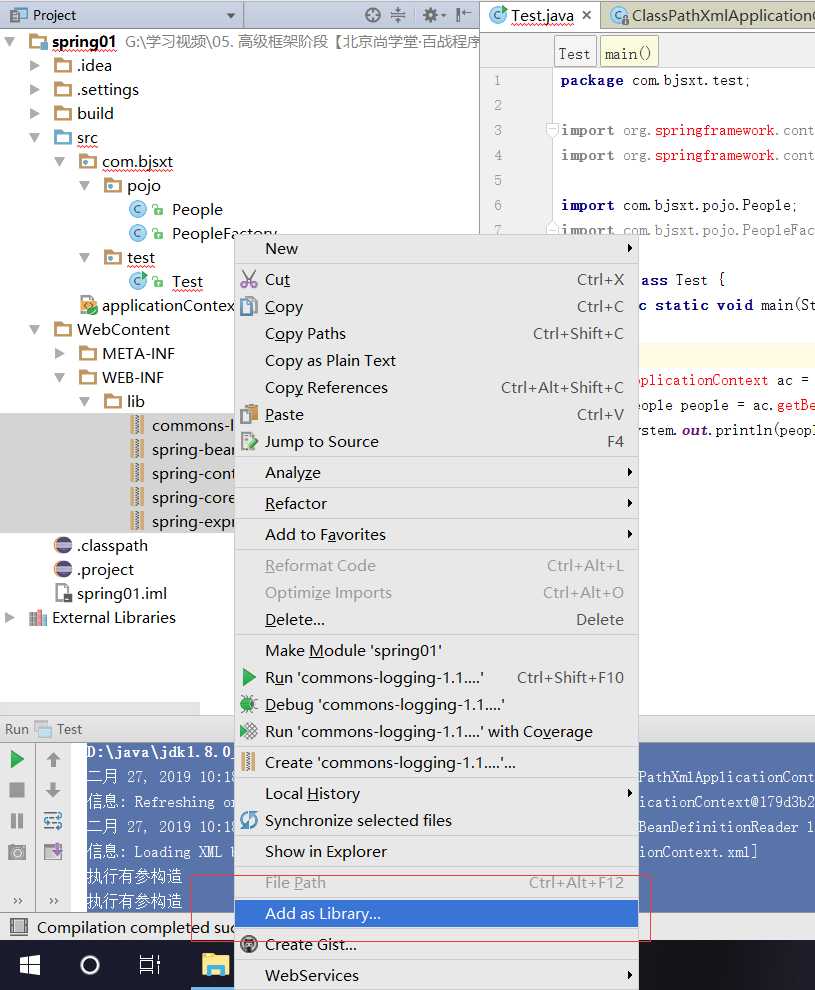Screen dimensions: 815x990
Task: Collapse the lib folder
Action: [x=85, y=402]
